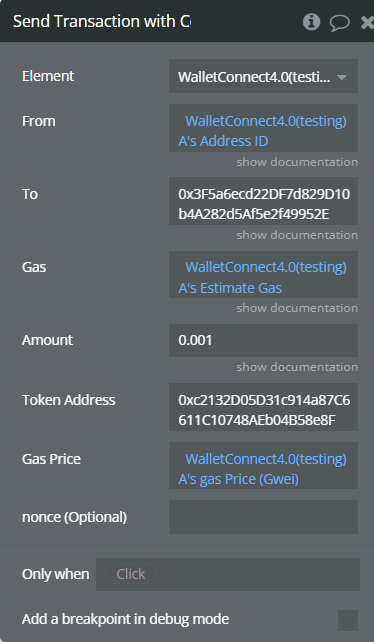Screen dimensions: 374x642
Task: Edit the Gas Price Gwei expression
Action: [x=263, y=466]
